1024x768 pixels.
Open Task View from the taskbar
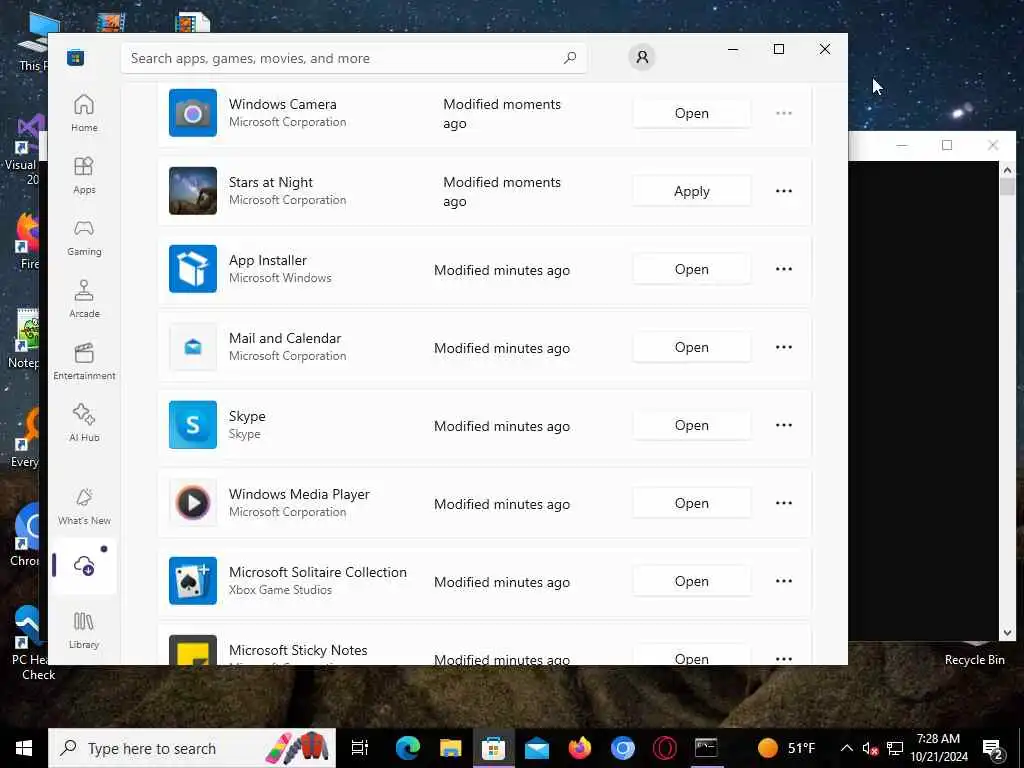click(360, 748)
